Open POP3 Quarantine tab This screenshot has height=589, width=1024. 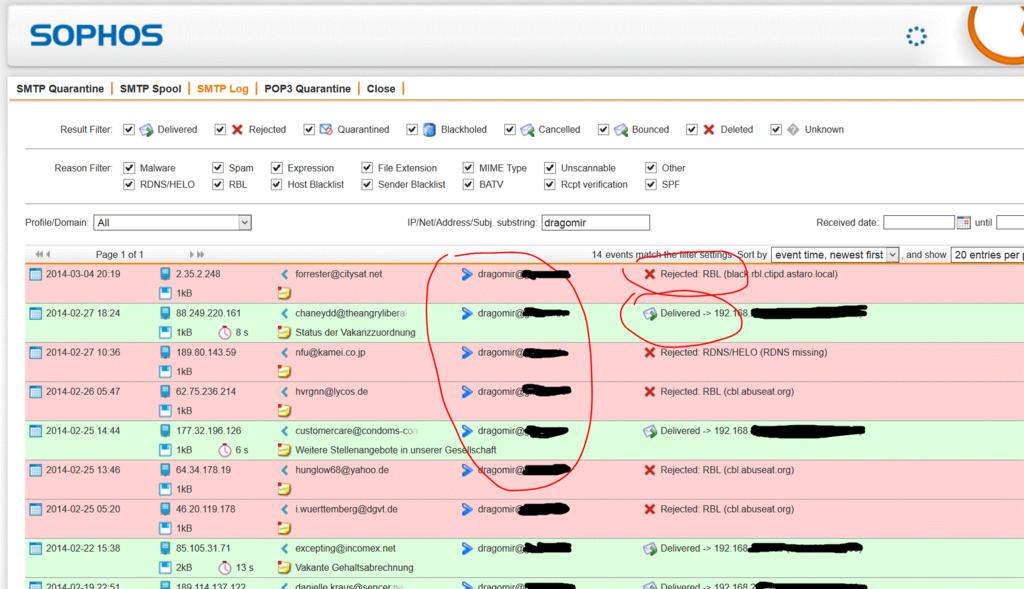click(308, 89)
